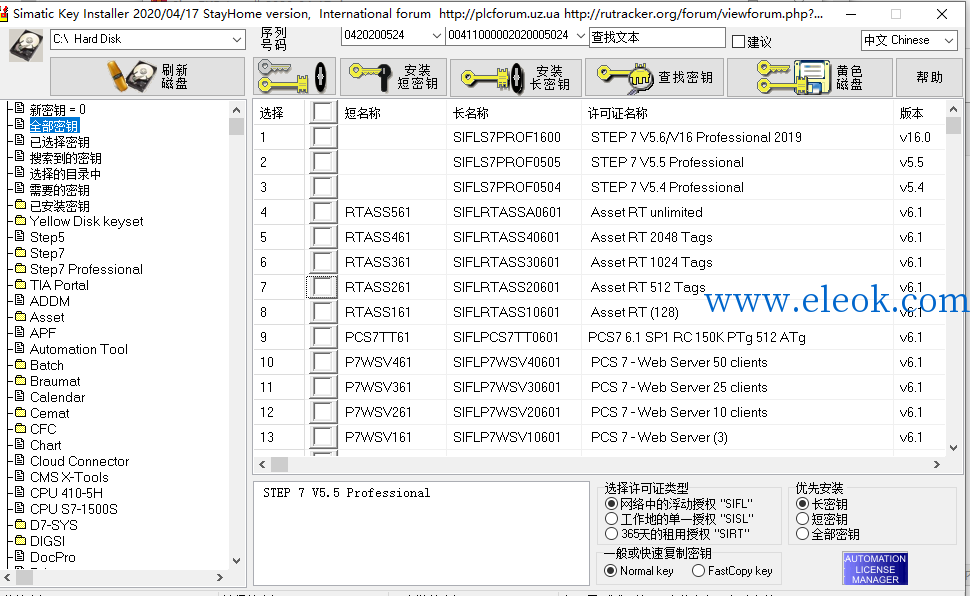Click the page icon beside Automation Tool

tap(20, 348)
